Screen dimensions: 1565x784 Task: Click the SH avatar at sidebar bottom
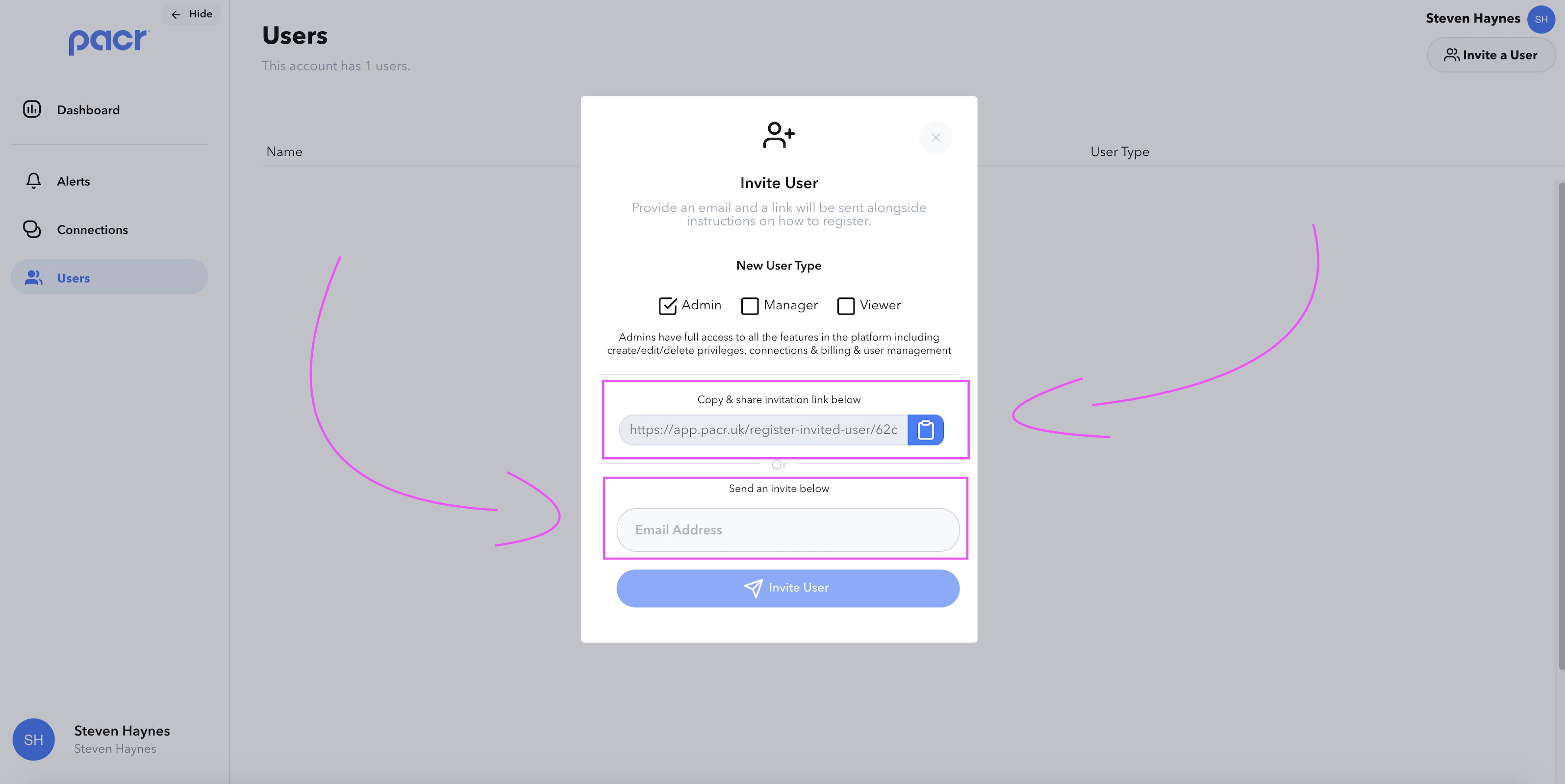click(33, 739)
